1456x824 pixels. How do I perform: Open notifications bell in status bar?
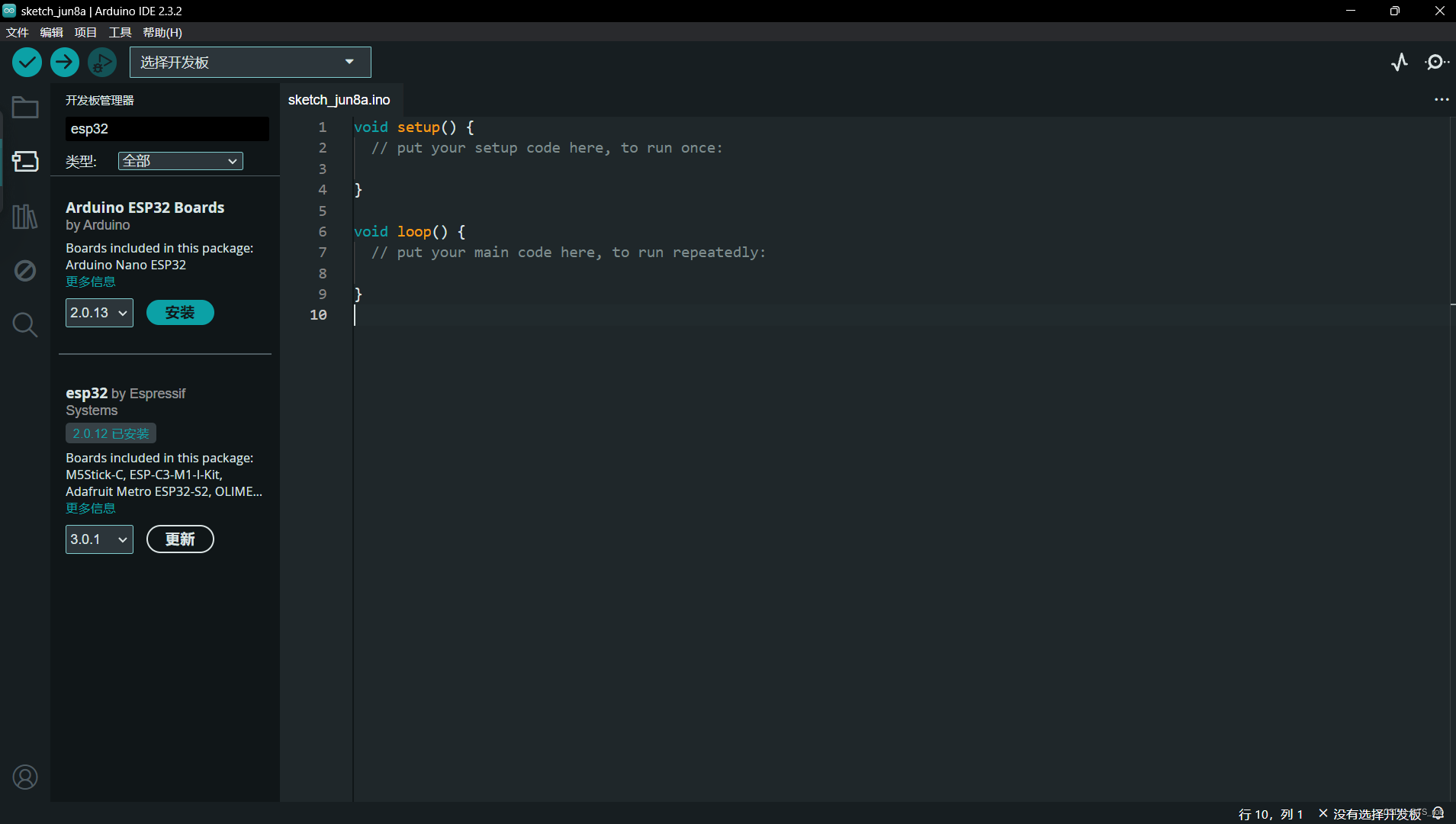coord(1438,813)
